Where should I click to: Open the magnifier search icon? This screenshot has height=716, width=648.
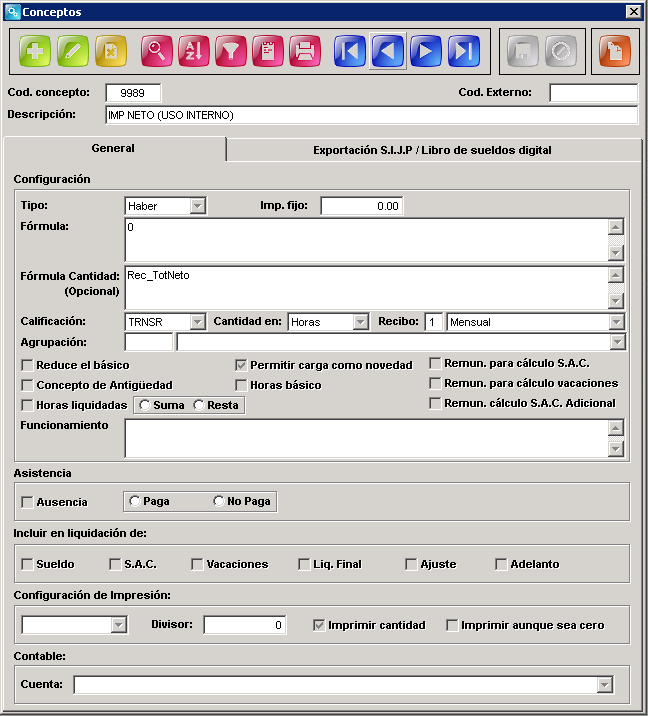[157, 51]
